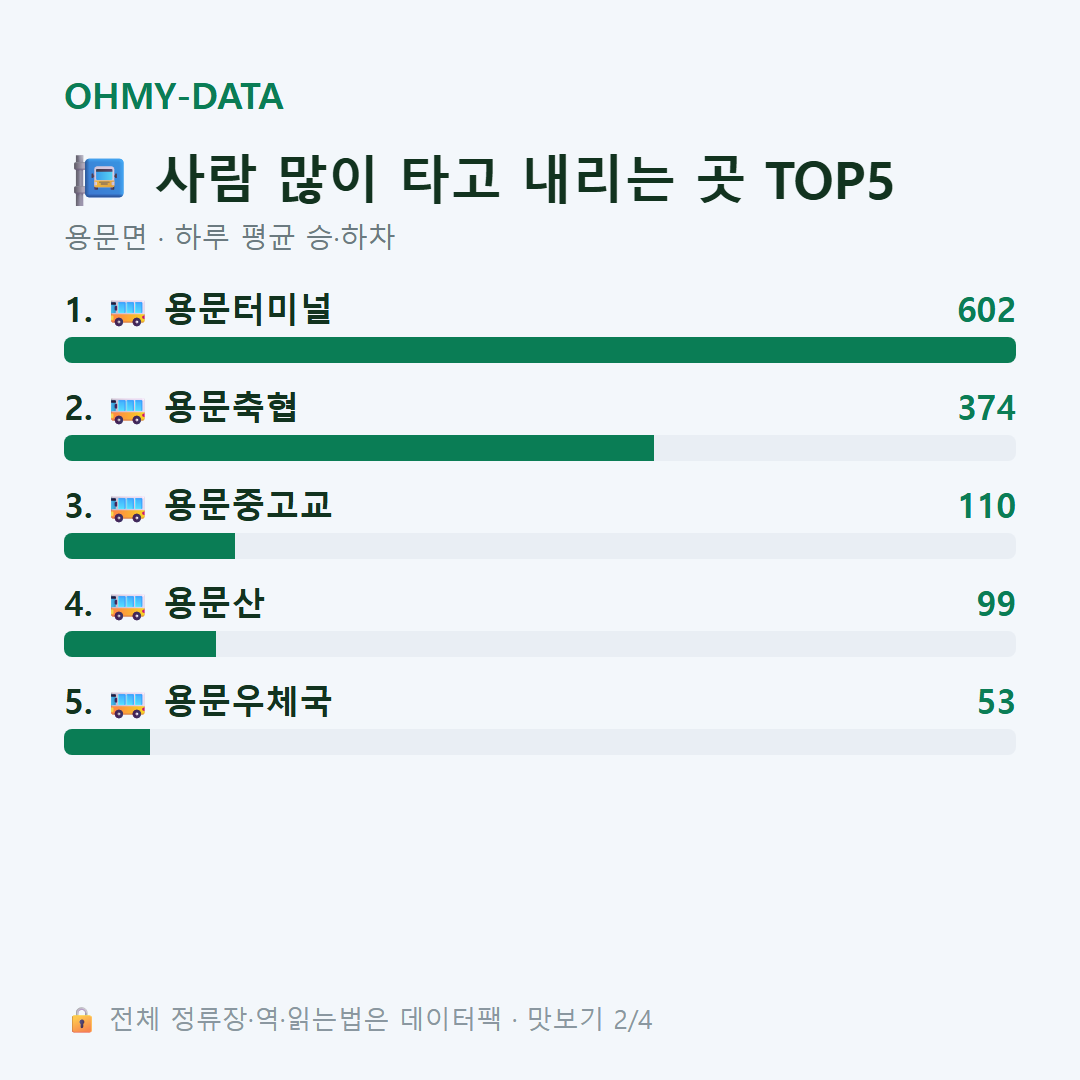This screenshot has width=1080, height=1080.
Task: Click the OHMY-DATA brand label
Action: click(x=174, y=96)
